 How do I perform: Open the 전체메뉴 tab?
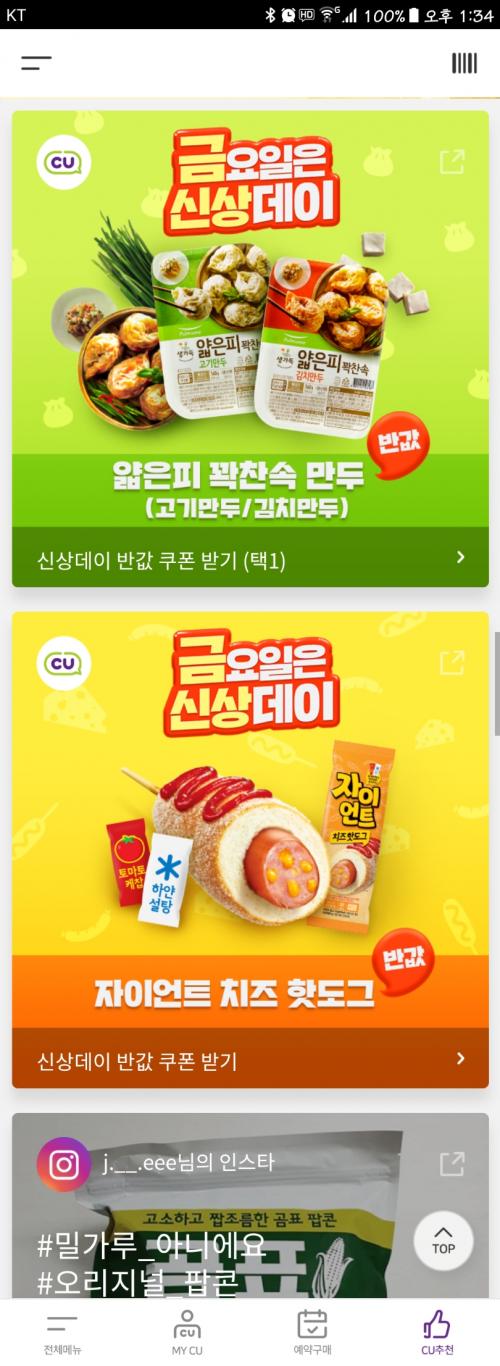[x=62, y=1334]
